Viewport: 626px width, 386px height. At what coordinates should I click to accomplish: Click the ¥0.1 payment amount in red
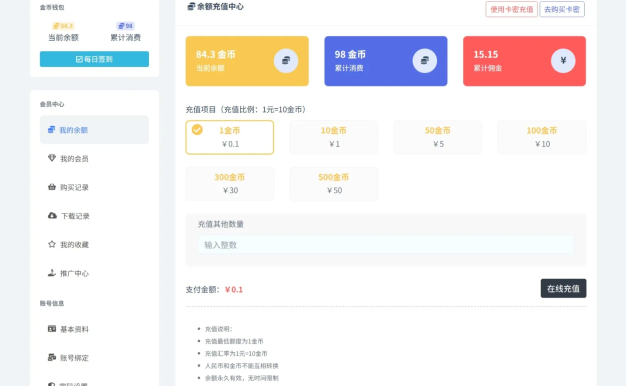coord(234,289)
